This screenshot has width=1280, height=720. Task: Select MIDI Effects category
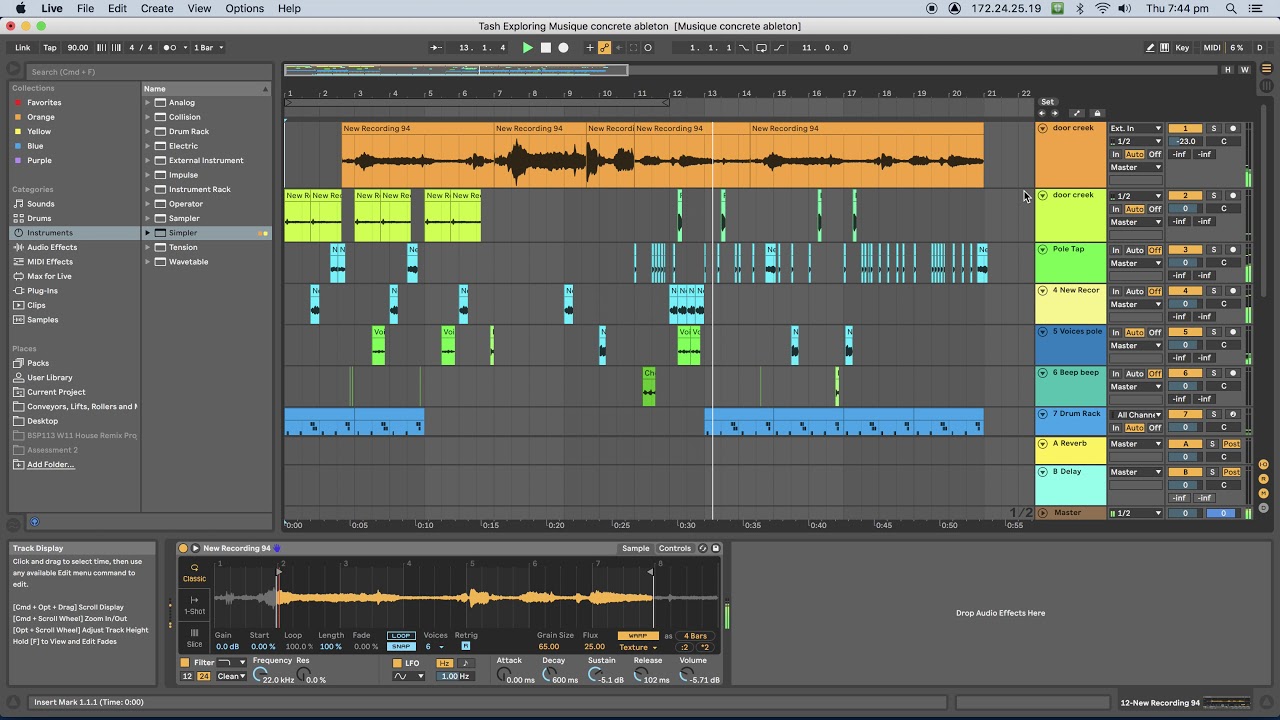pos(50,261)
